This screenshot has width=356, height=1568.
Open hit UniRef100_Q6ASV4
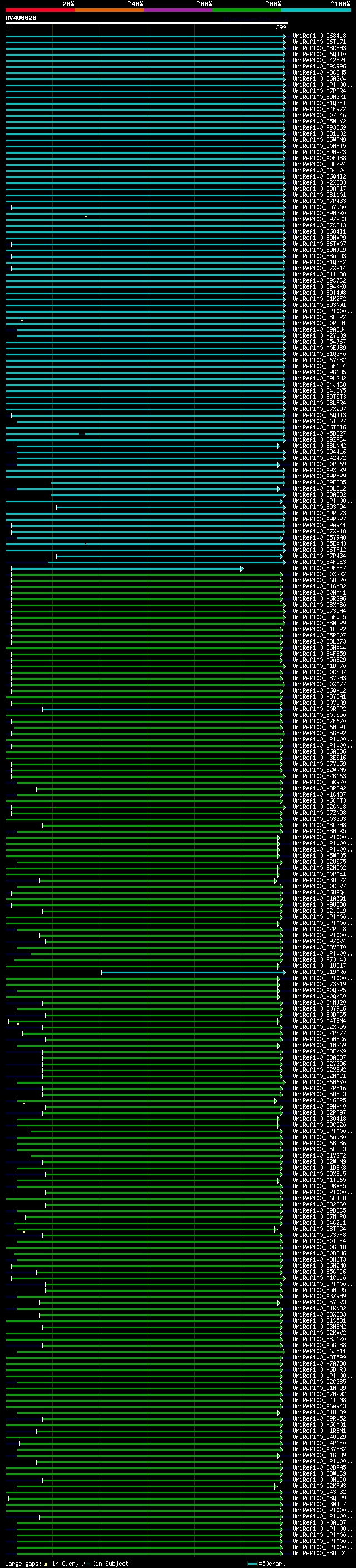pyautogui.click(x=319, y=78)
